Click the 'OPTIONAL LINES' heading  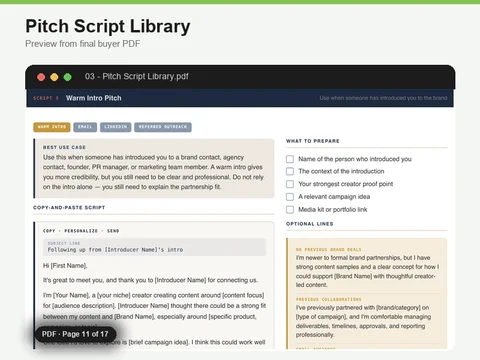(310, 224)
